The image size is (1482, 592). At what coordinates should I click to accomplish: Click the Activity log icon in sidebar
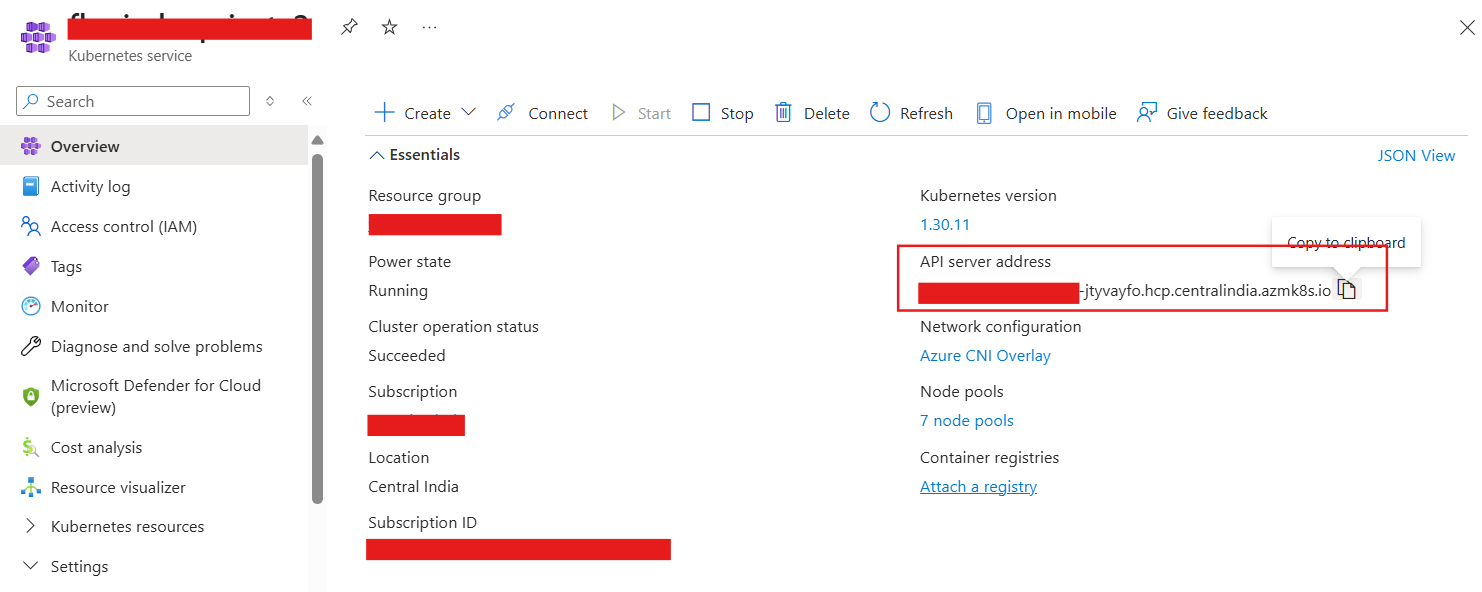(x=31, y=186)
